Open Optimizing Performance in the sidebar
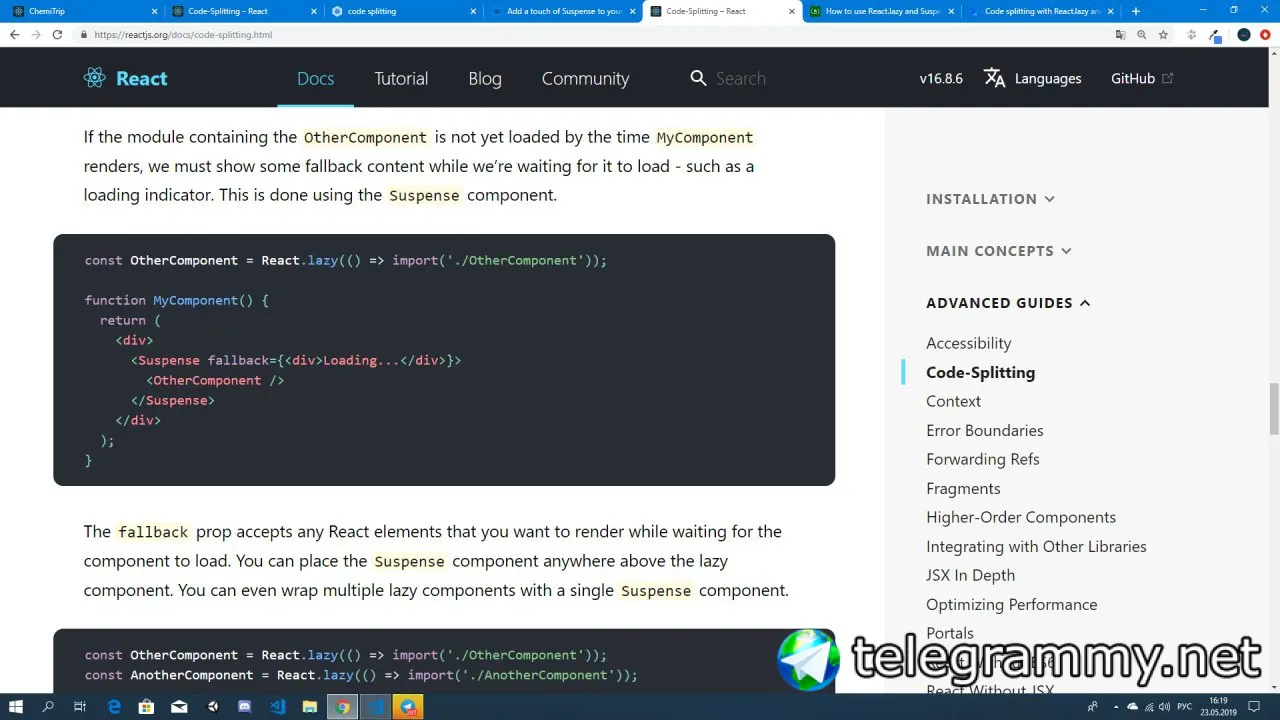Image resolution: width=1280 pixels, height=720 pixels. click(x=1011, y=604)
